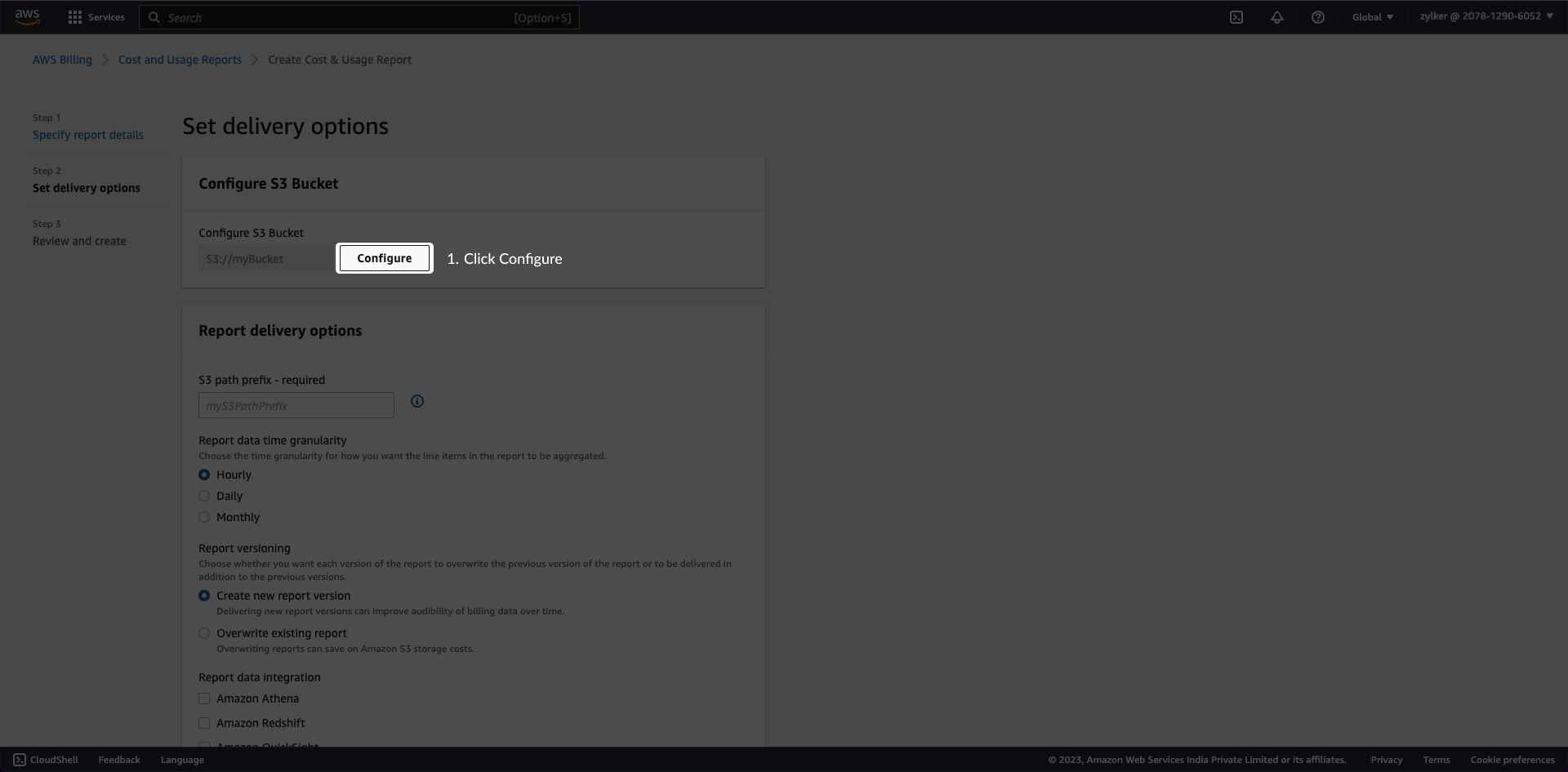Screen dimensions: 1568x772
Task: Go to AWS Billing breadcrumb
Action: pos(62,60)
